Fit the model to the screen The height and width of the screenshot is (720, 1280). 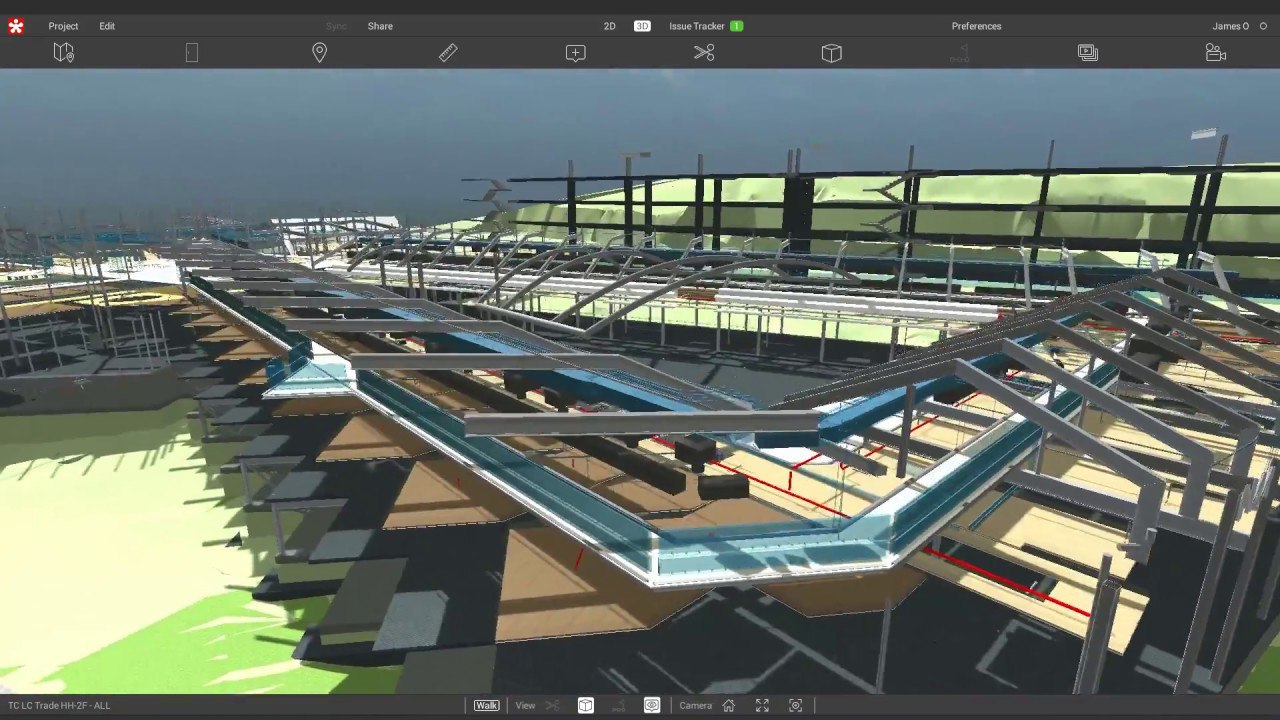(762, 705)
